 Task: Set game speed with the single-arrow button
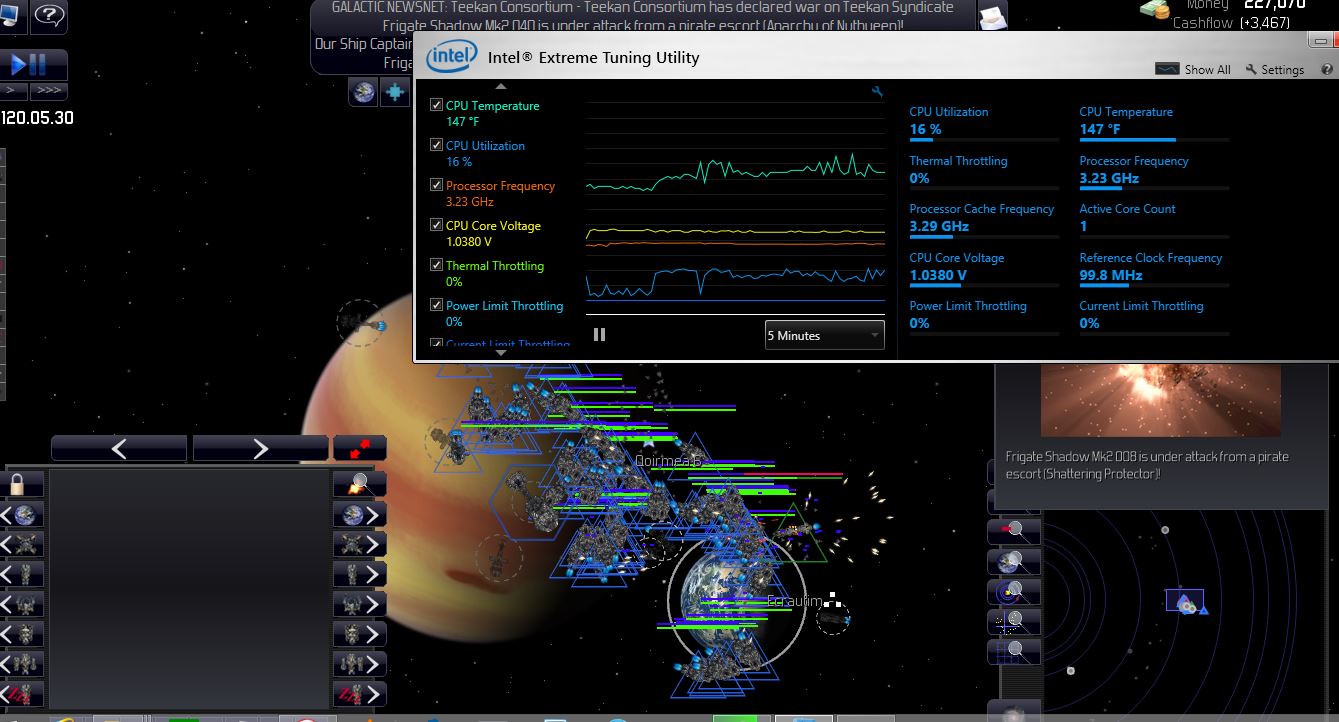coord(13,91)
